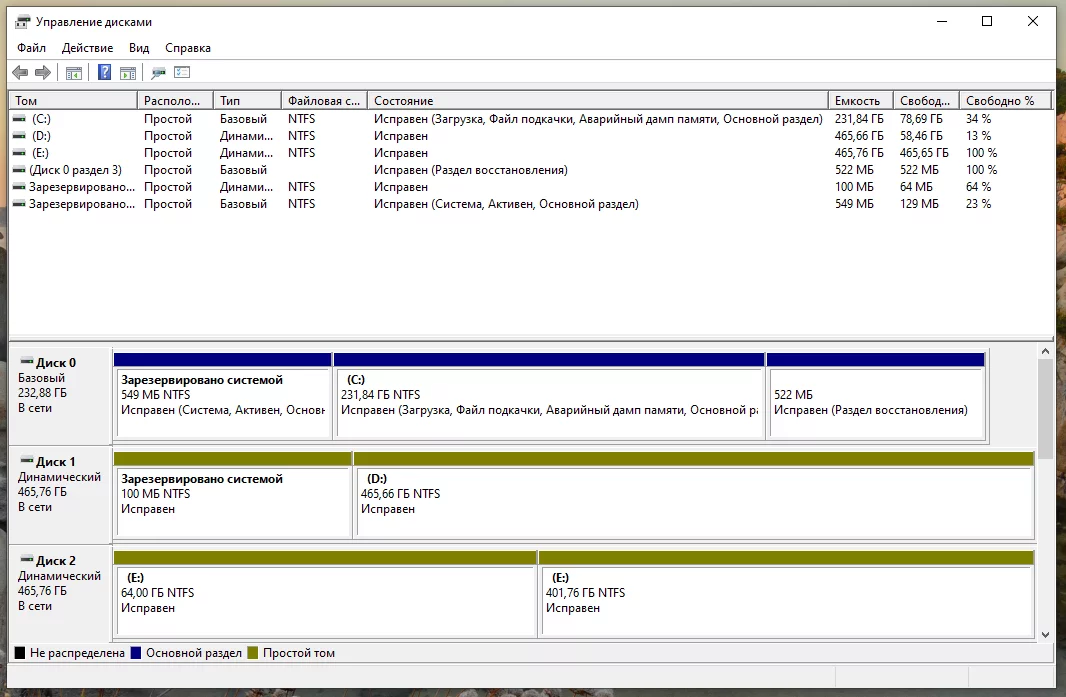
Task: Click the rescan disks toolbar icon
Action: 158,73
